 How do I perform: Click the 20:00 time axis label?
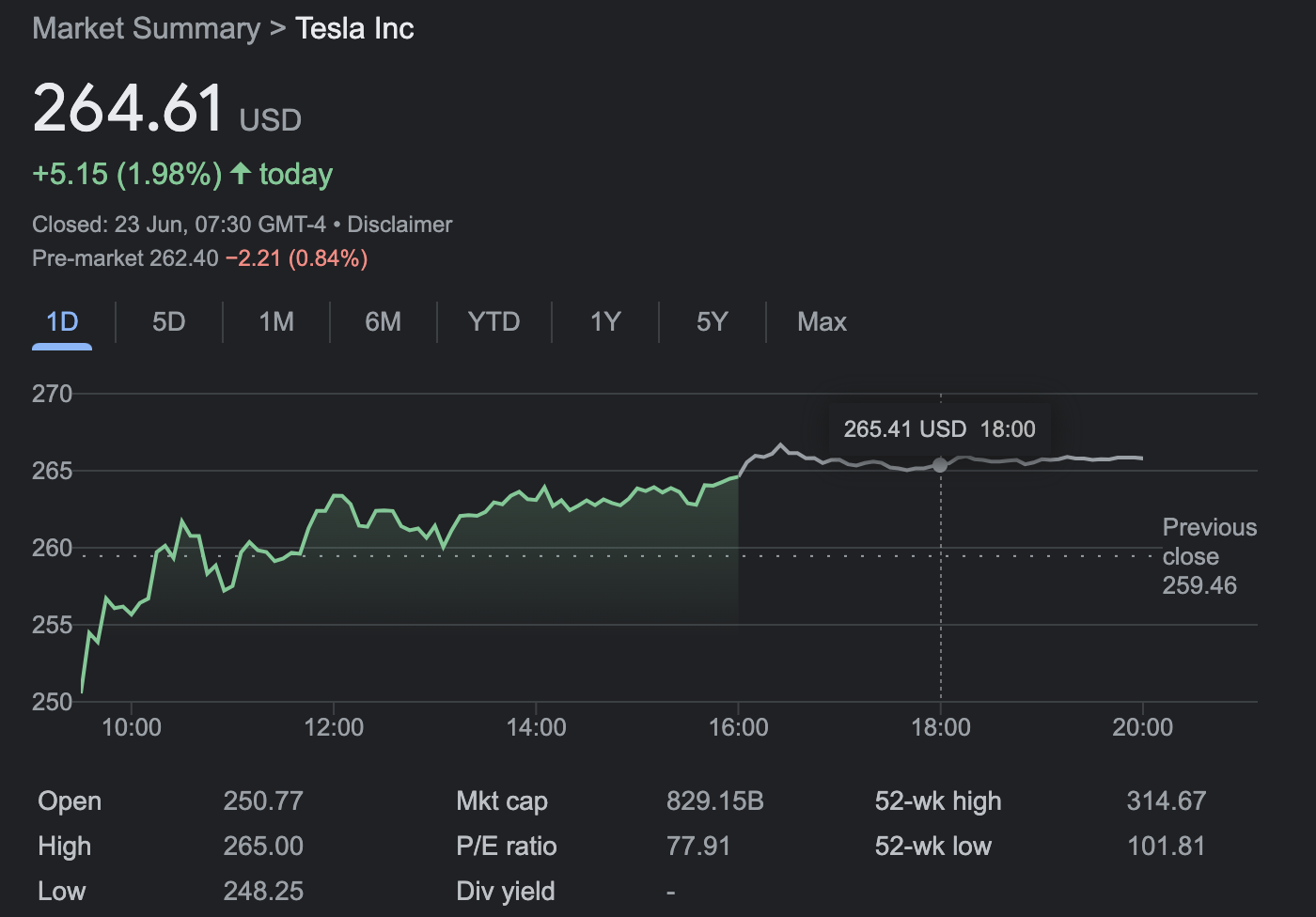[x=1142, y=727]
